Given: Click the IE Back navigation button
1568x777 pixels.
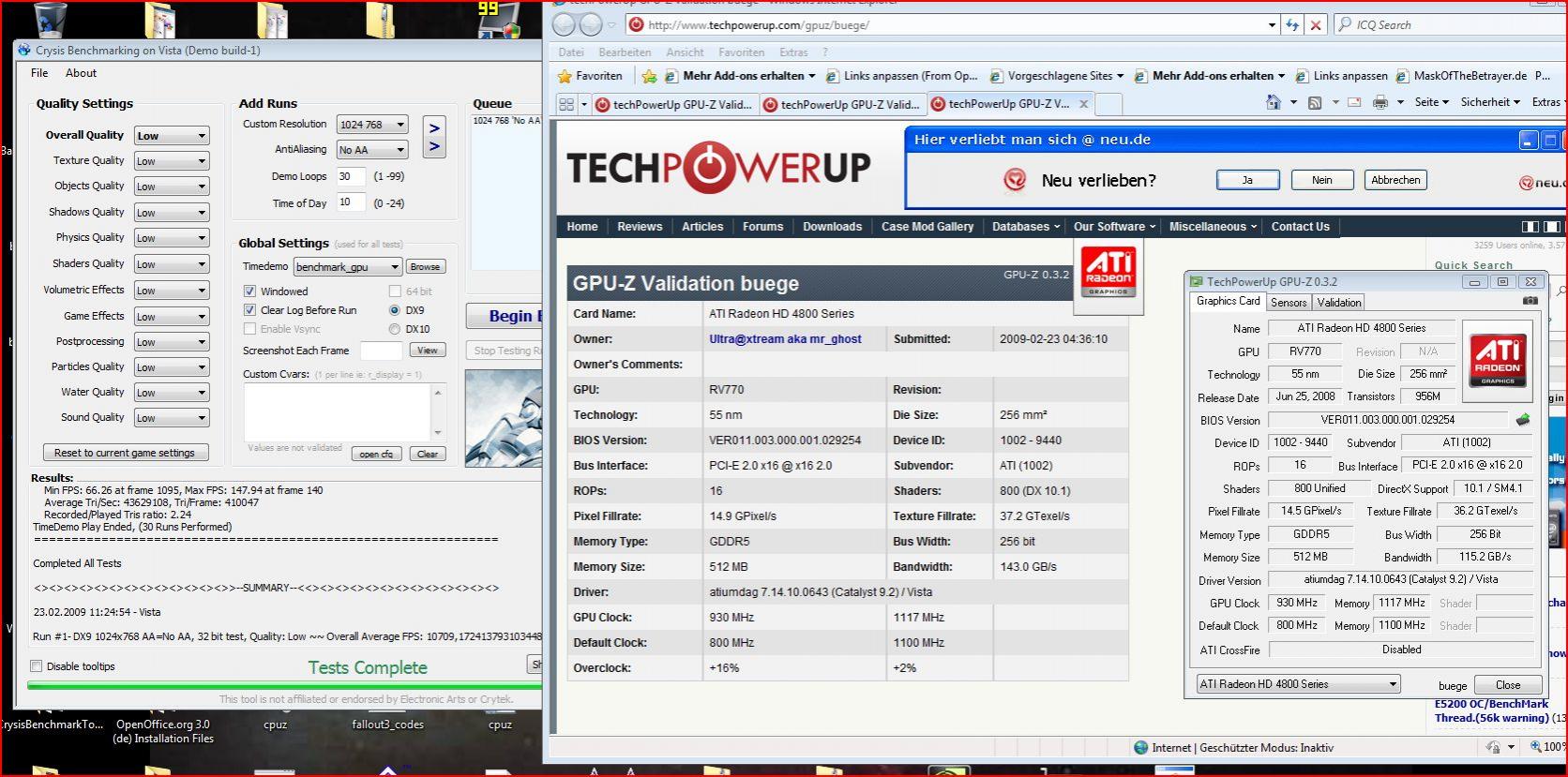Looking at the screenshot, I should pyautogui.click(x=565, y=25).
